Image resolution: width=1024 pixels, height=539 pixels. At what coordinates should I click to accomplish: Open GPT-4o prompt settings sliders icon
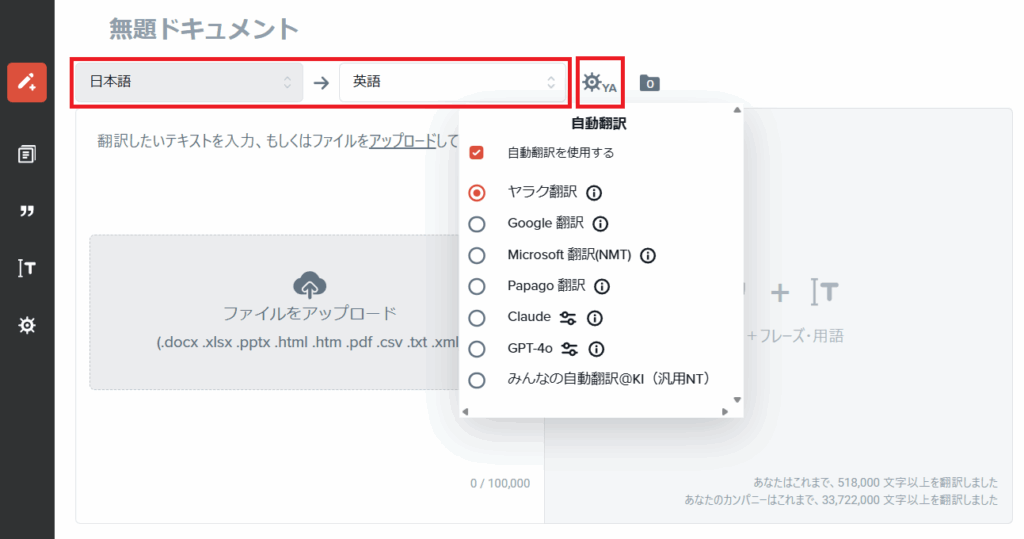click(x=570, y=349)
